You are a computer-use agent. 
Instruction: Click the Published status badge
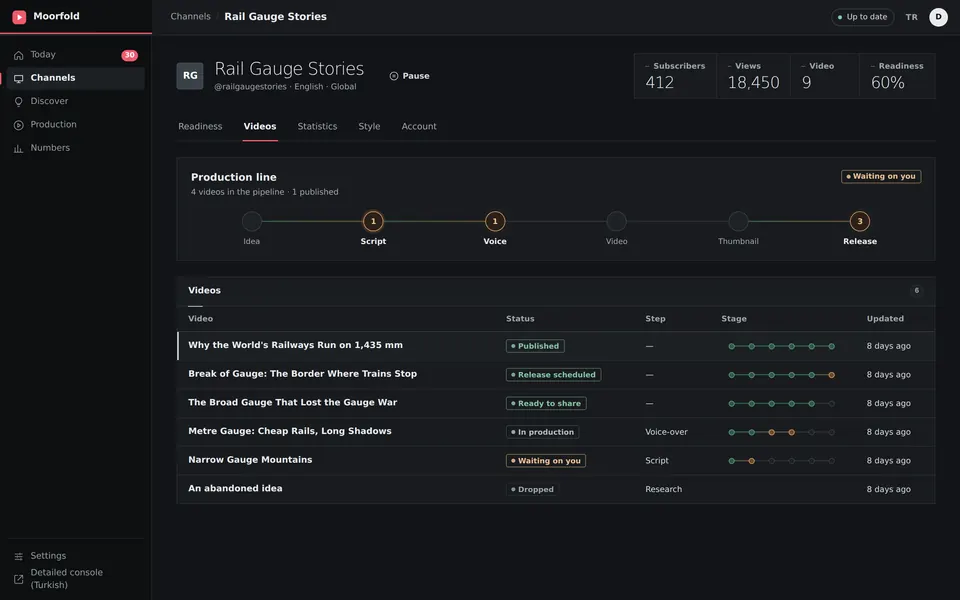click(535, 346)
